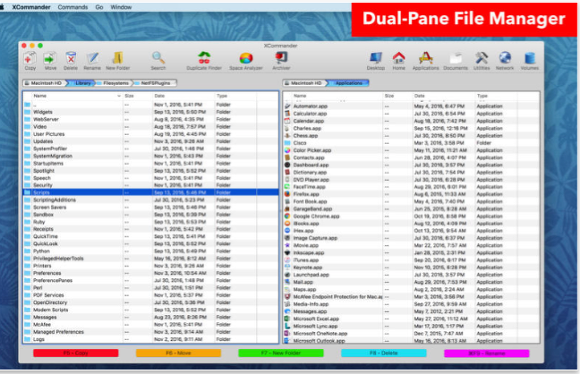
Task: Select the QuickLook folder
Action: click(x=151, y=244)
